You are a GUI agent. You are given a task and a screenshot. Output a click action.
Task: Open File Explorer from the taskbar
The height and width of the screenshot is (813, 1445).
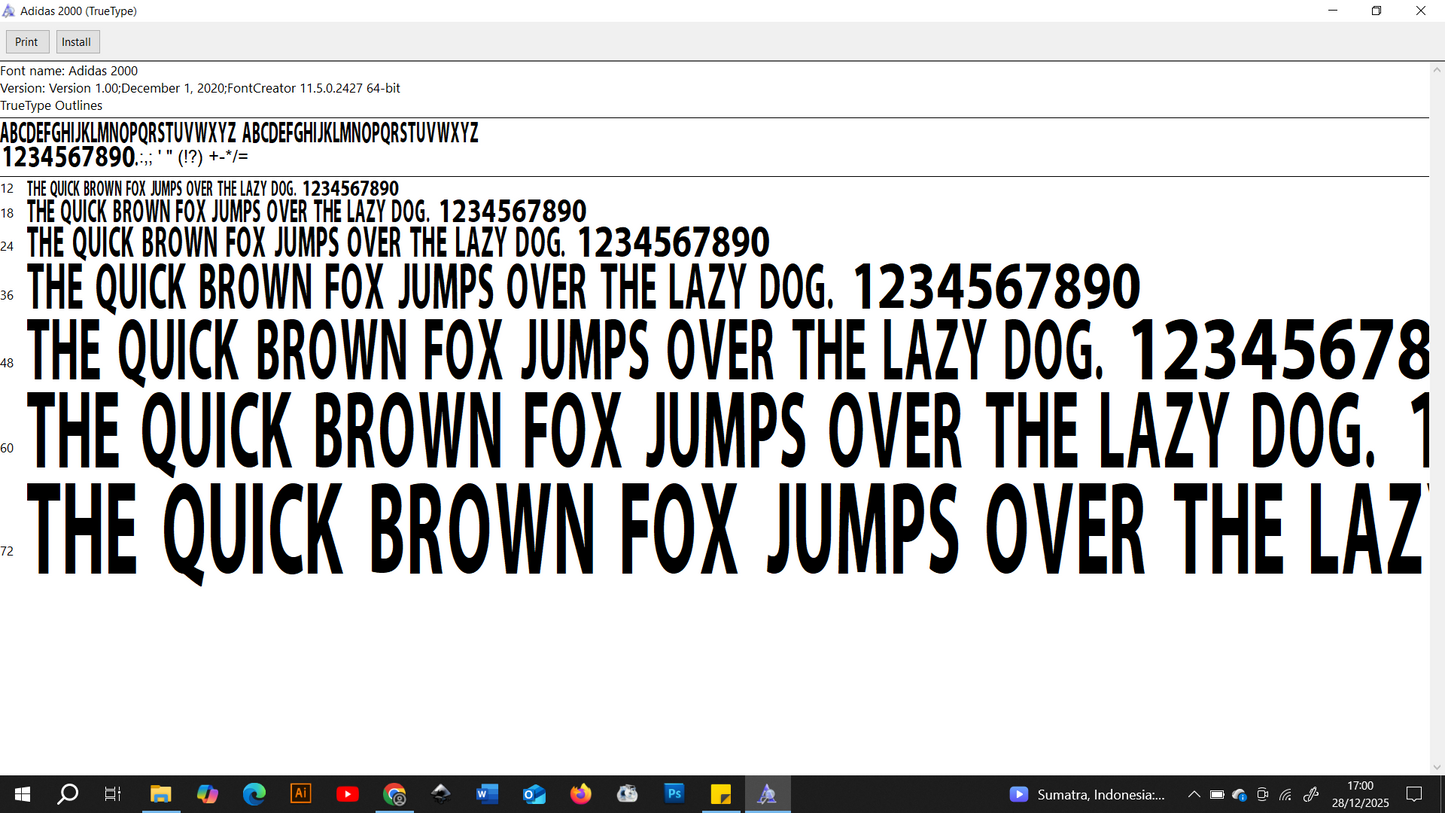pyautogui.click(x=160, y=794)
